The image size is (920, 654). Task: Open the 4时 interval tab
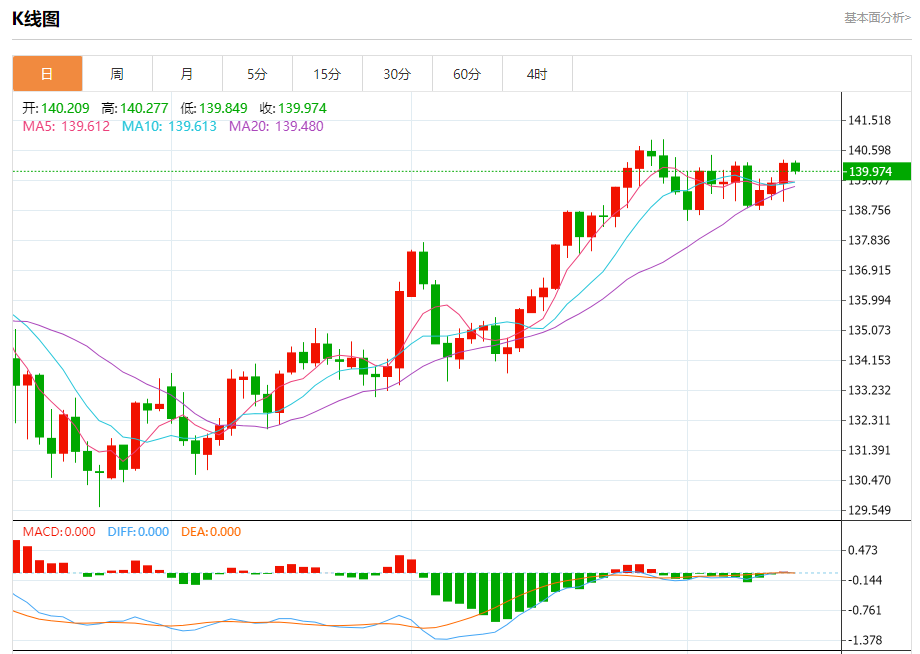point(537,74)
